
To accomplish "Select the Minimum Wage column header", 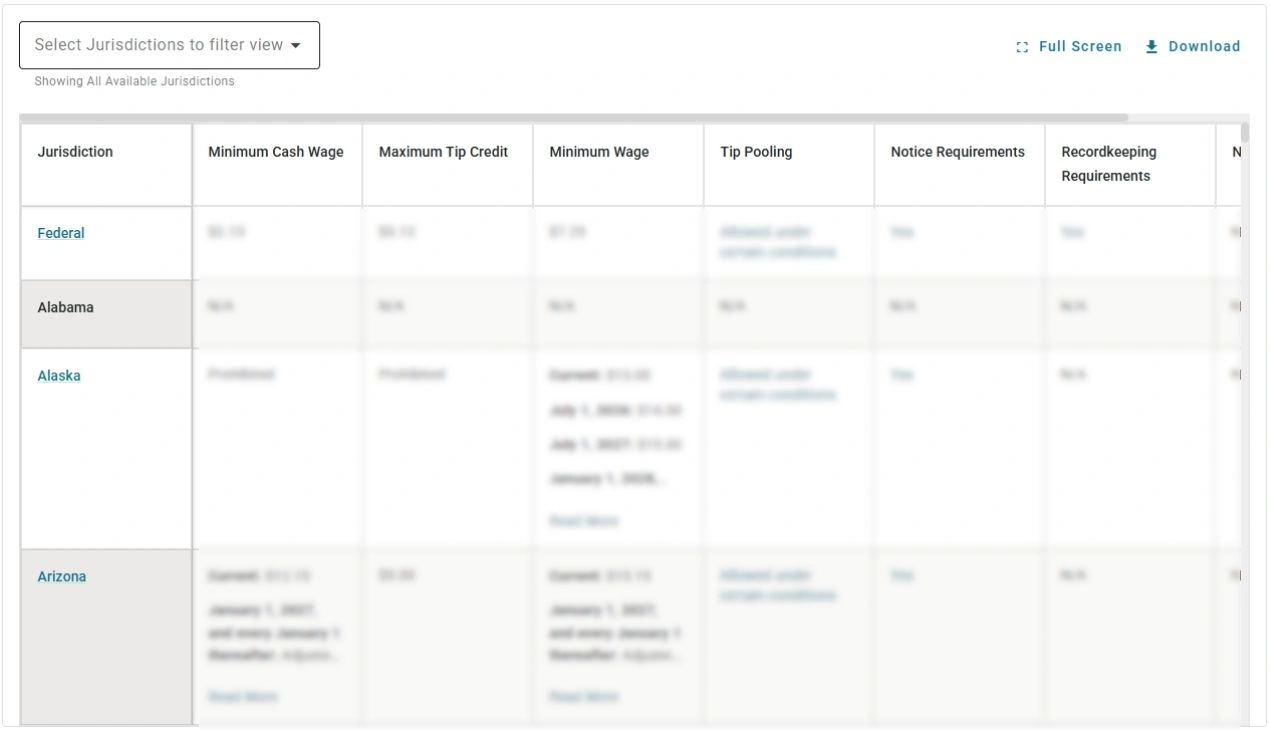I will coord(598,151).
